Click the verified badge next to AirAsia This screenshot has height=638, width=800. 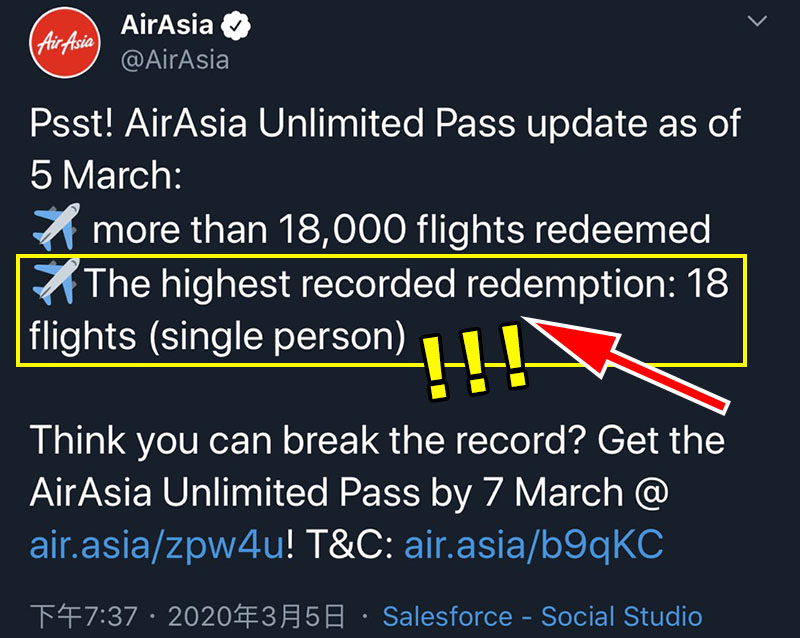pyautogui.click(x=235, y=26)
